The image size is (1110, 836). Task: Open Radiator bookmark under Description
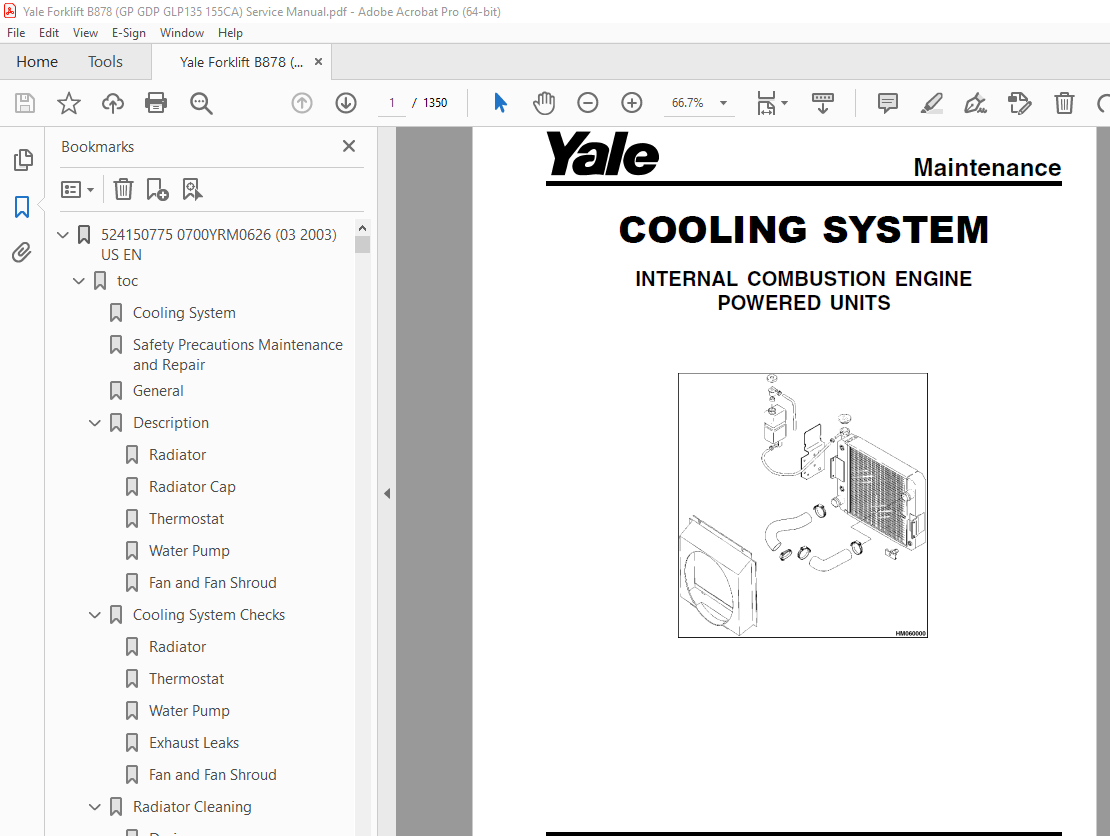[177, 454]
